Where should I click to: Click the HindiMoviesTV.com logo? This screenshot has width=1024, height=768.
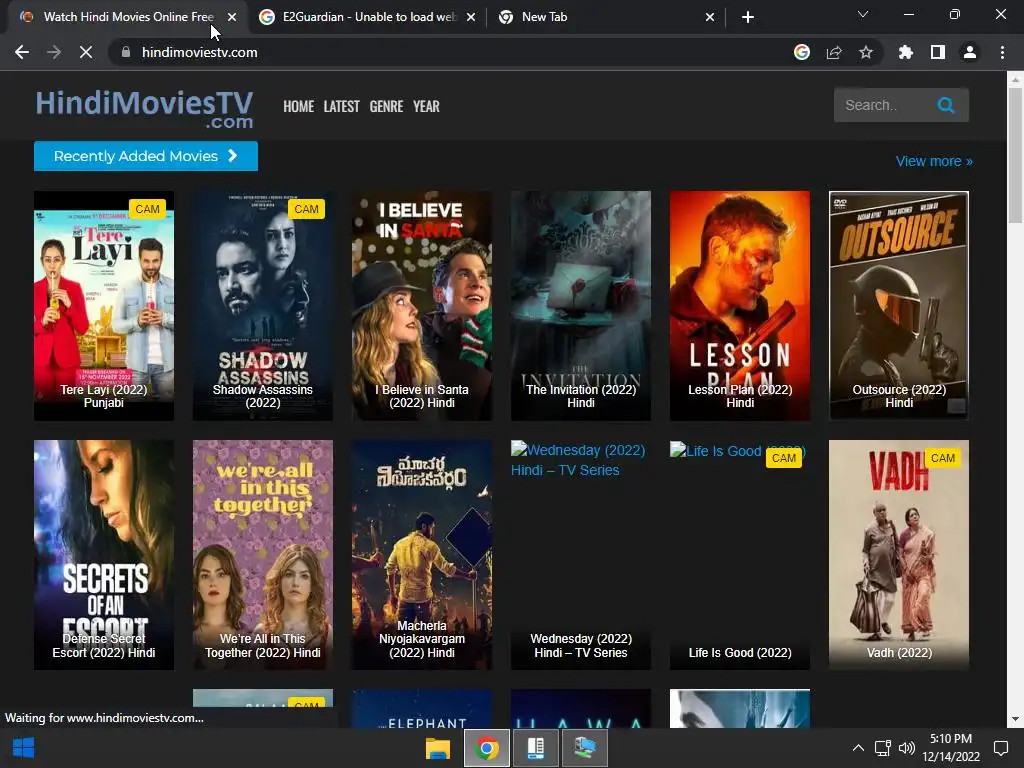[144, 108]
